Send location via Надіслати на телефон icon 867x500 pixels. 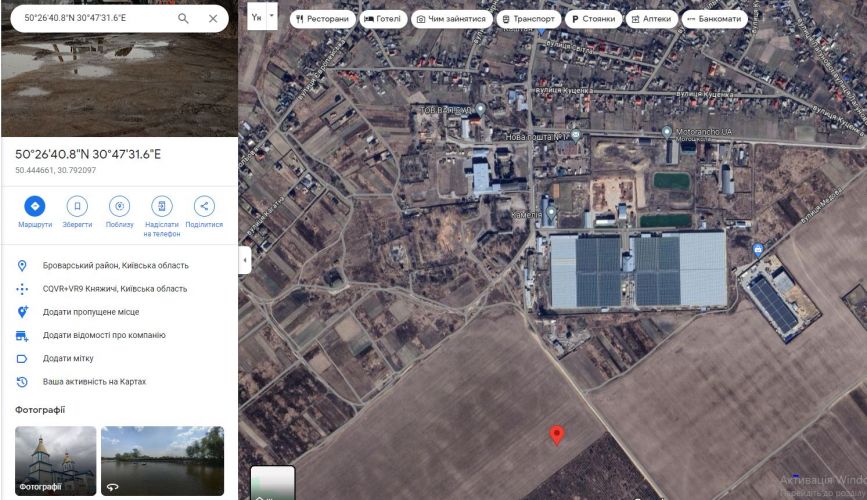(x=162, y=206)
